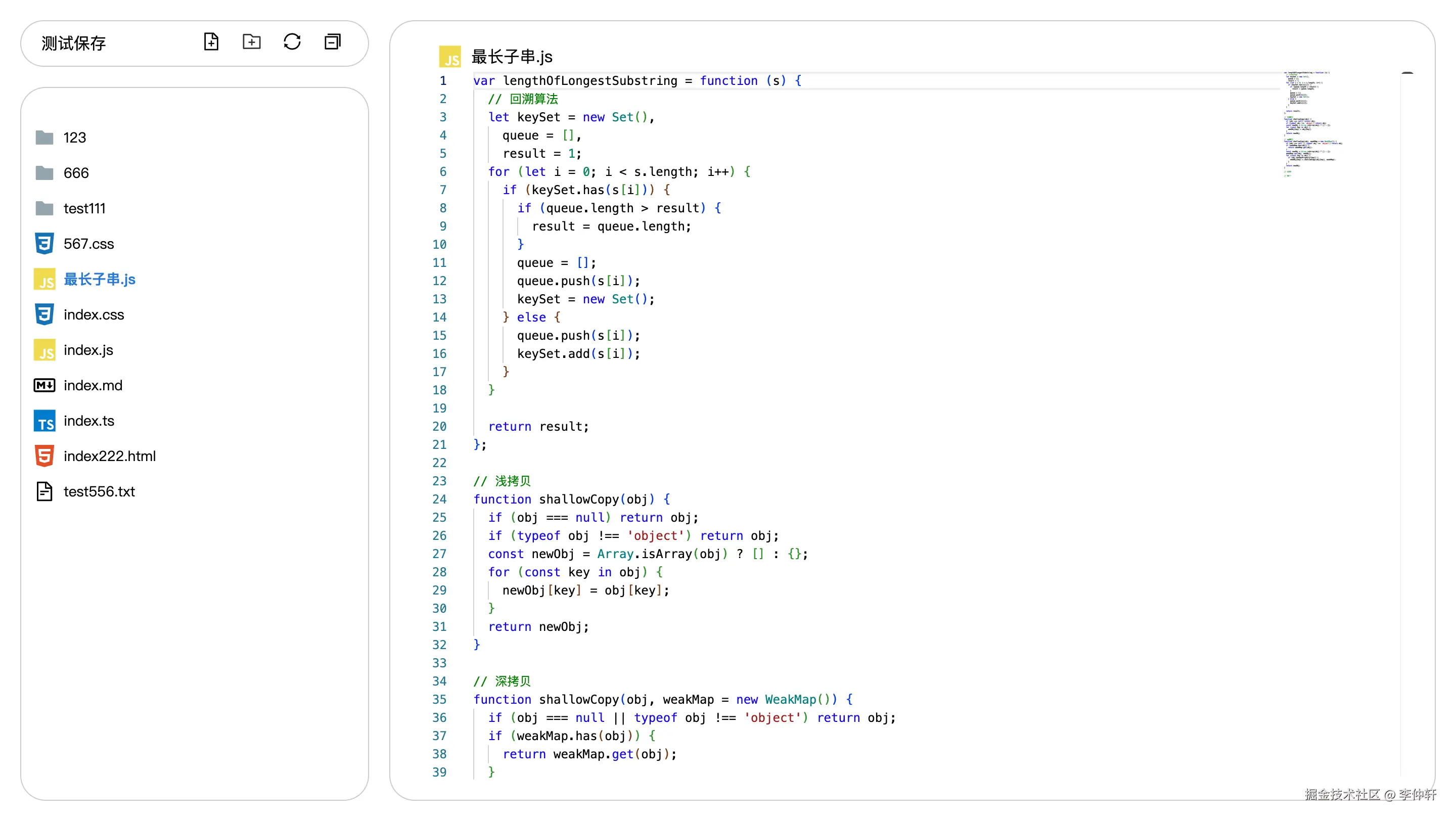Open index.js from the file list

coord(88,350)
